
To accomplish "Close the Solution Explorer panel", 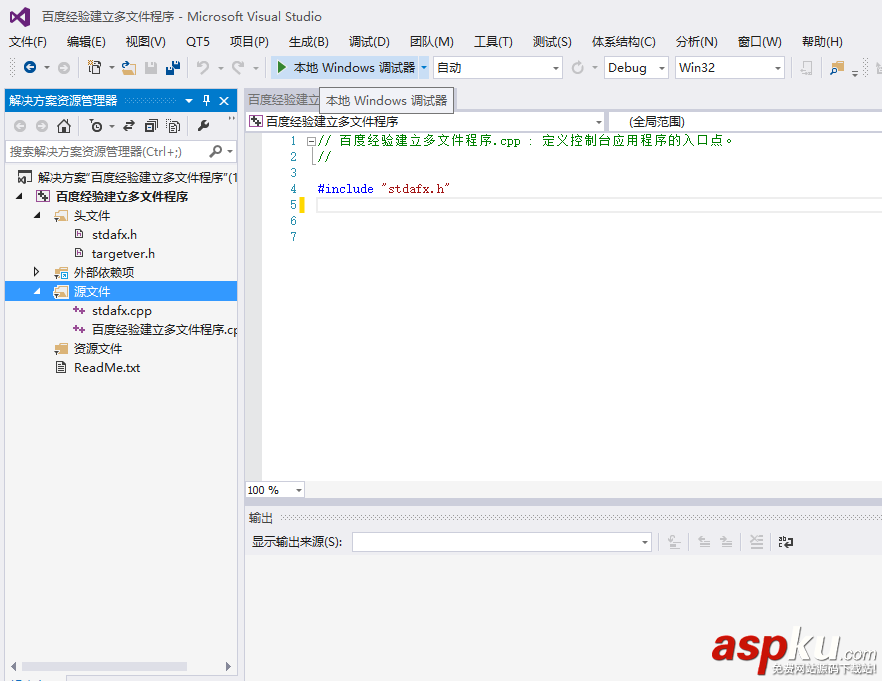I will pos(224,101).
